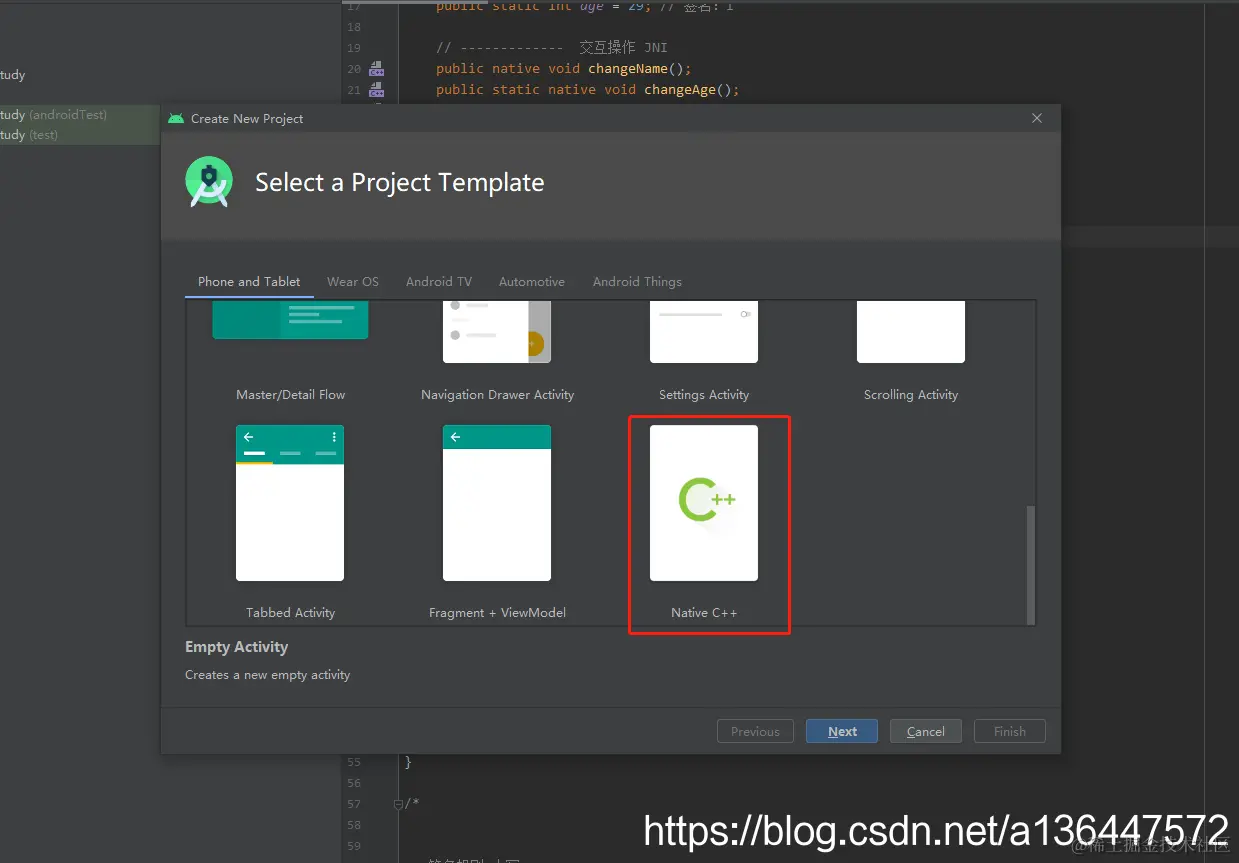Open the Android TV tab
Image resolution: width=1239 pixels, height=863 pixels.
pos(439,282)
